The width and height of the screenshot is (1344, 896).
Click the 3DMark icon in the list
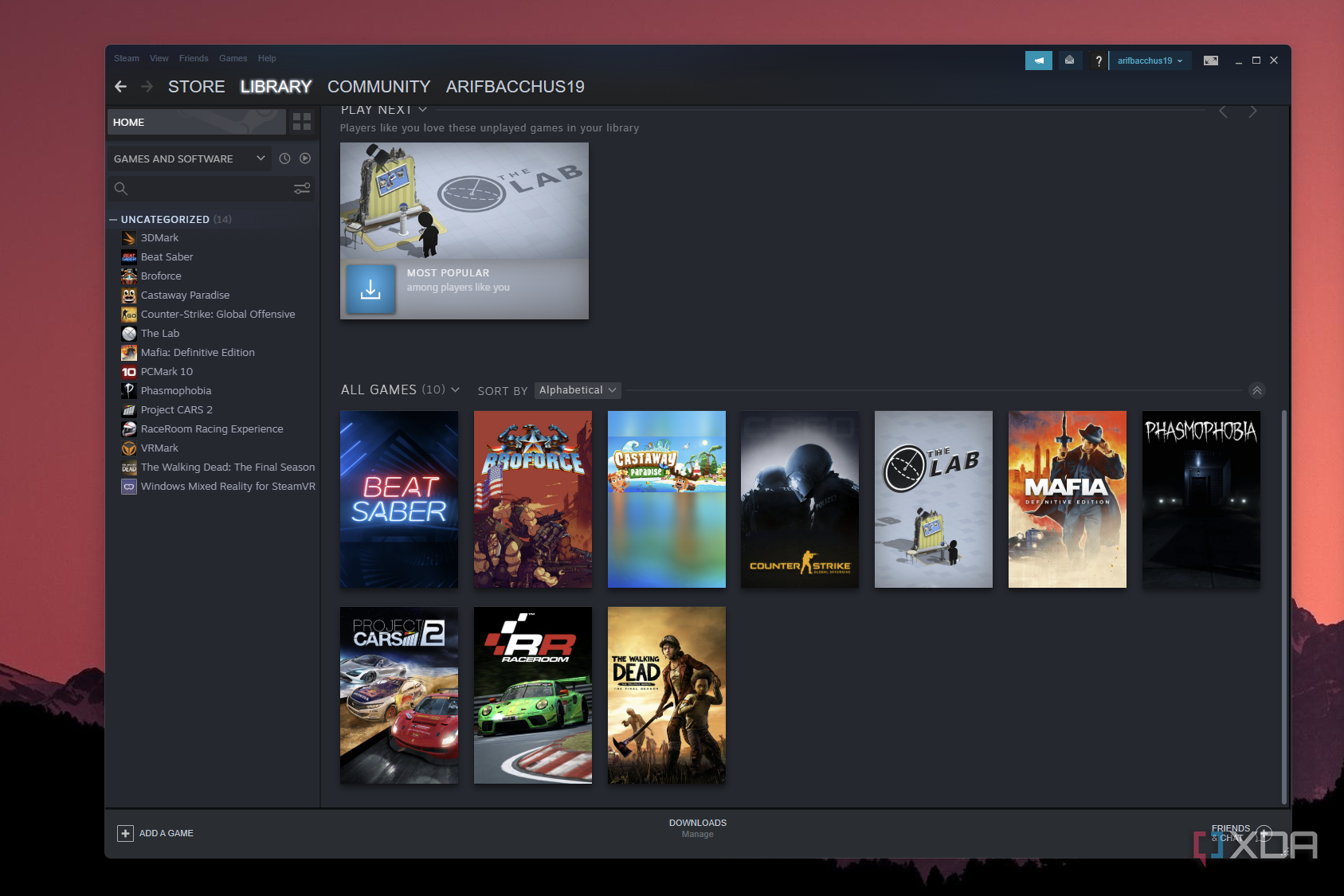coord(129,238)
